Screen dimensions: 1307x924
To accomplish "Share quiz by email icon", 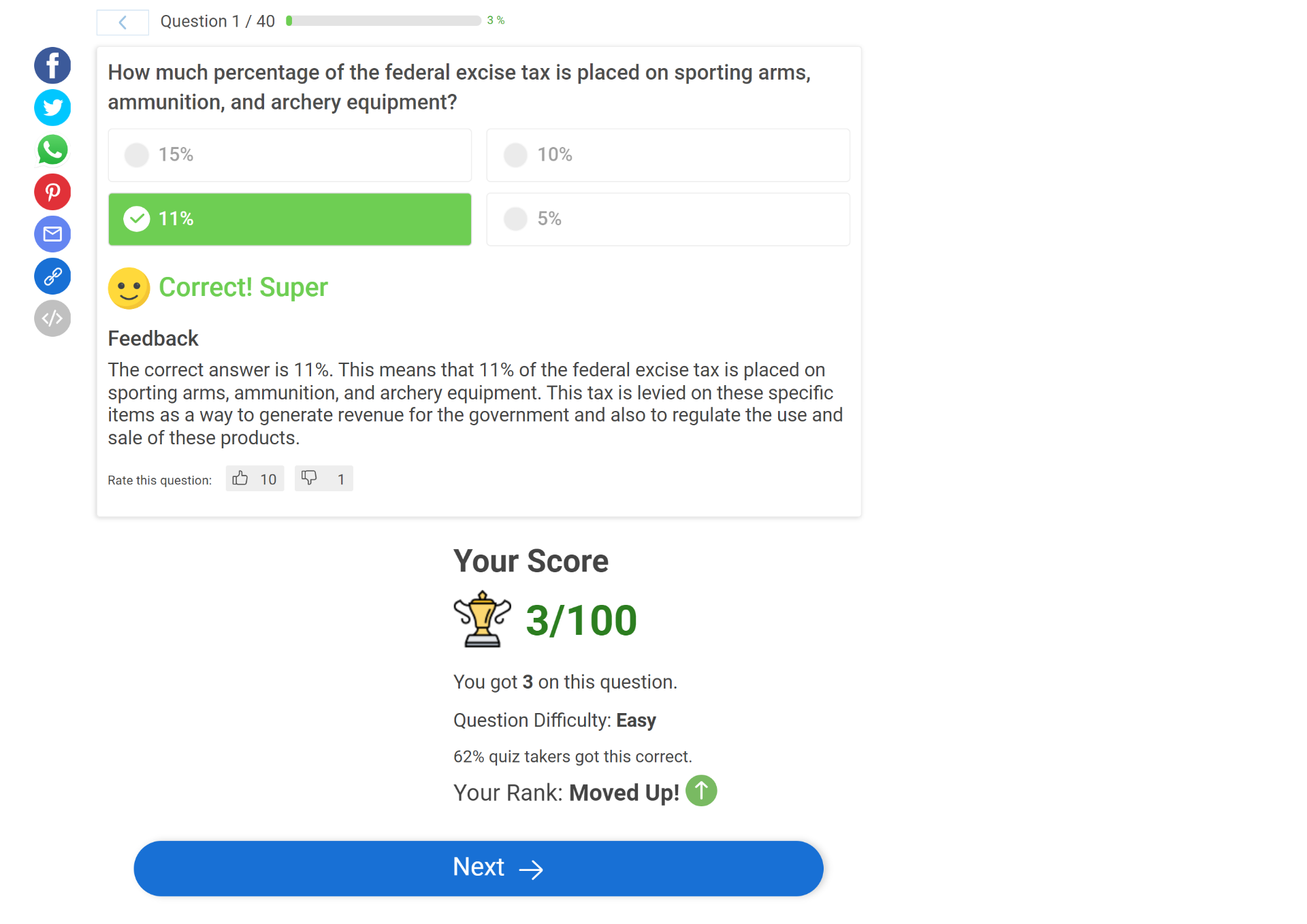I will click(52, 234).
